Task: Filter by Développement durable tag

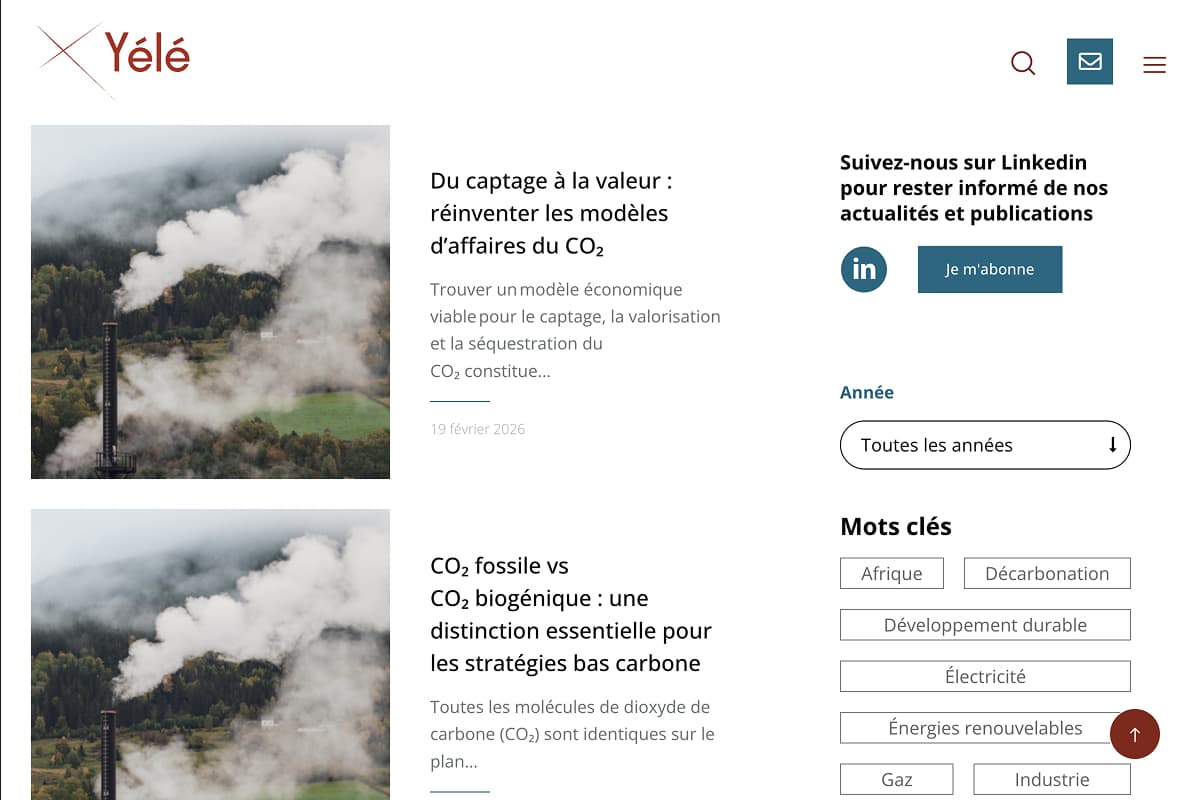Action: (x=984, y=625)
